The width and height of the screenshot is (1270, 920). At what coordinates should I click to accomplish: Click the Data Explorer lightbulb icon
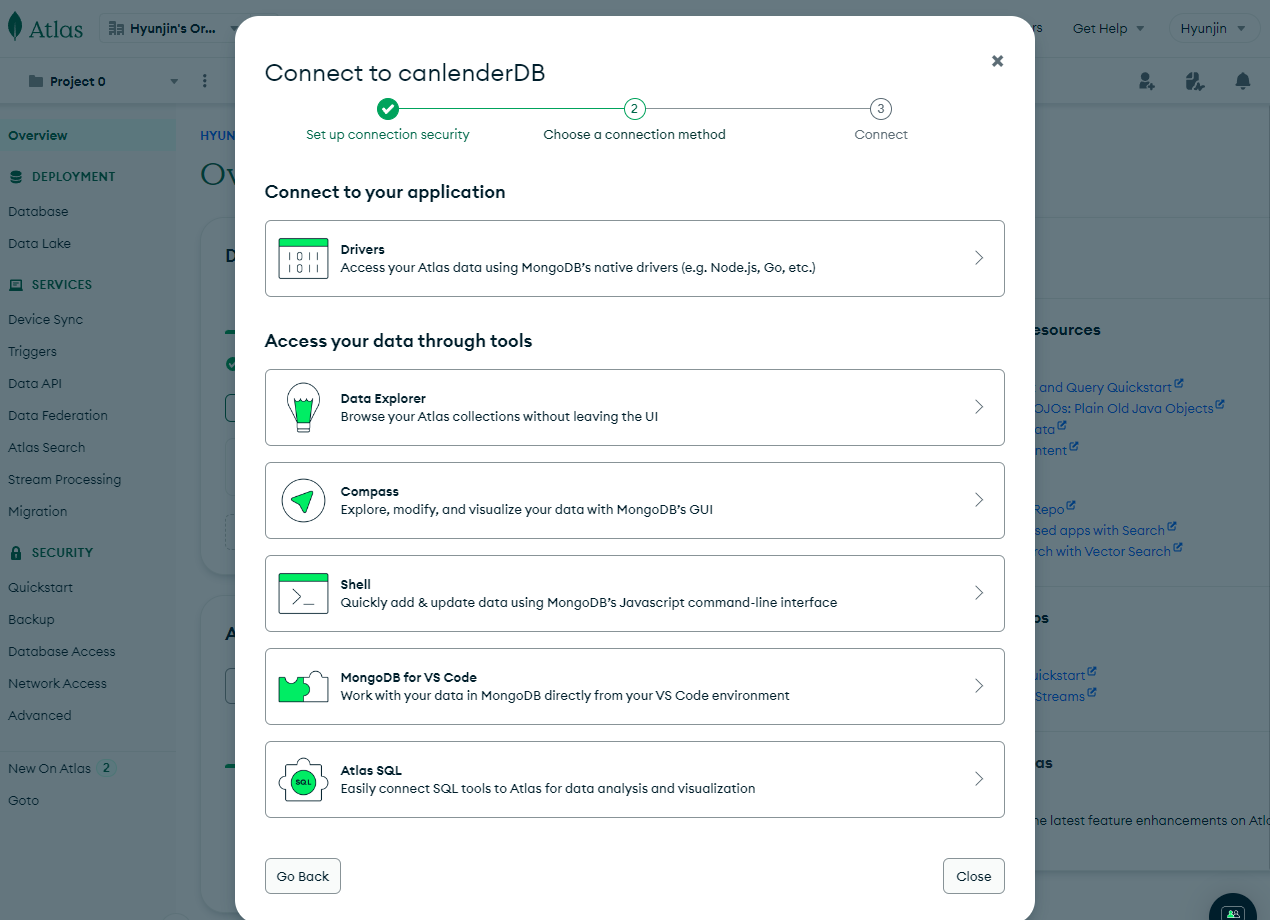303,407
